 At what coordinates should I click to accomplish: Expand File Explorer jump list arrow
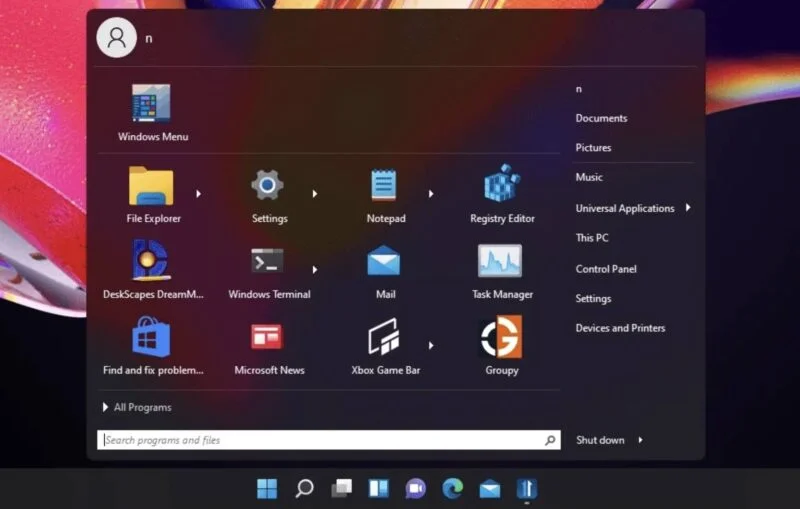point(198,194)
